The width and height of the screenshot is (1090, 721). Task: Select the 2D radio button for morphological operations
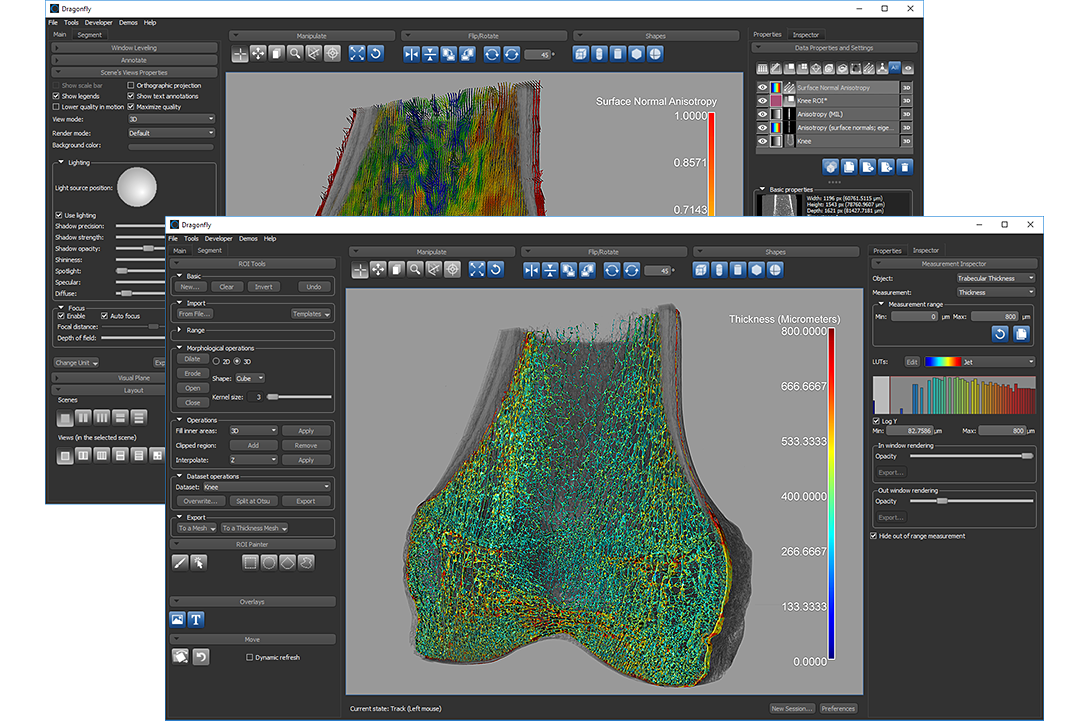tap(216, 362)
